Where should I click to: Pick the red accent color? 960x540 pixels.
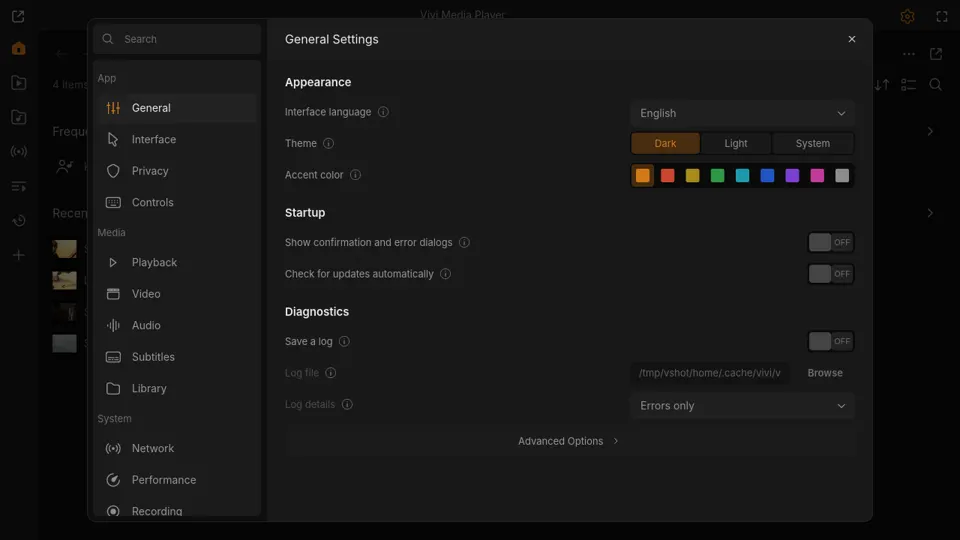coord(667,176)
